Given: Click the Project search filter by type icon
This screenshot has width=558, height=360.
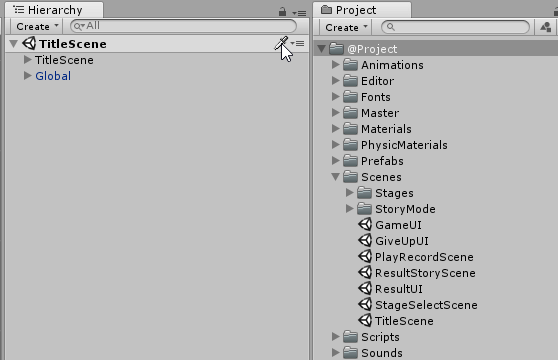Looking at the screenshot, I should [x=546, y=27].
